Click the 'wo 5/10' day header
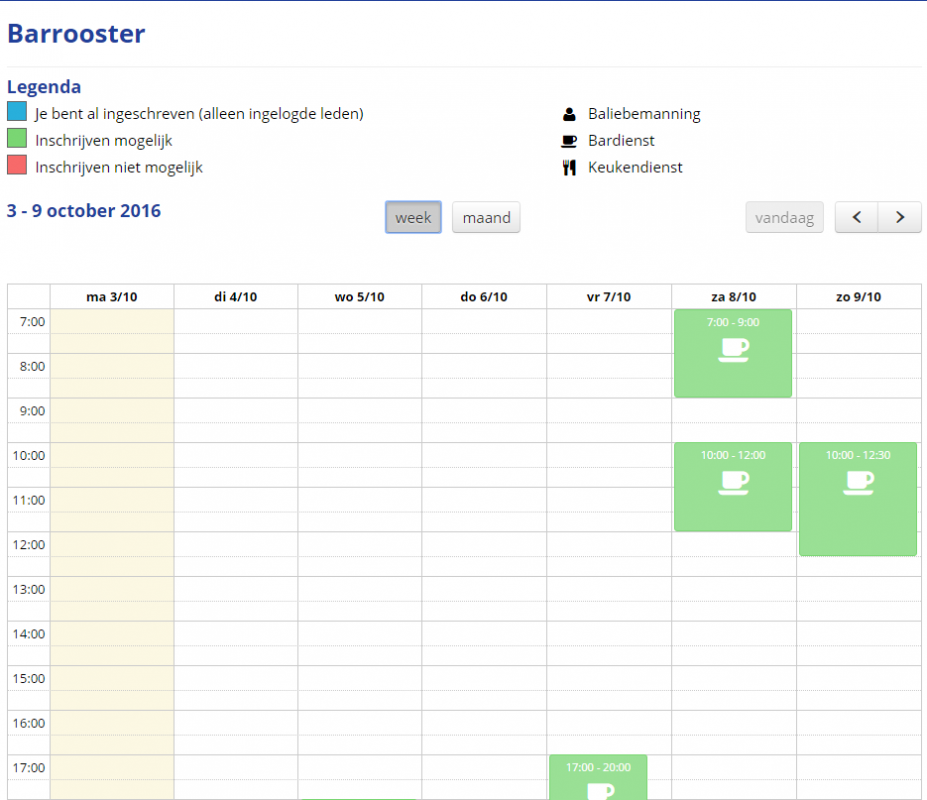Screen dimensions: 927x800 click(x=359, y=297)
